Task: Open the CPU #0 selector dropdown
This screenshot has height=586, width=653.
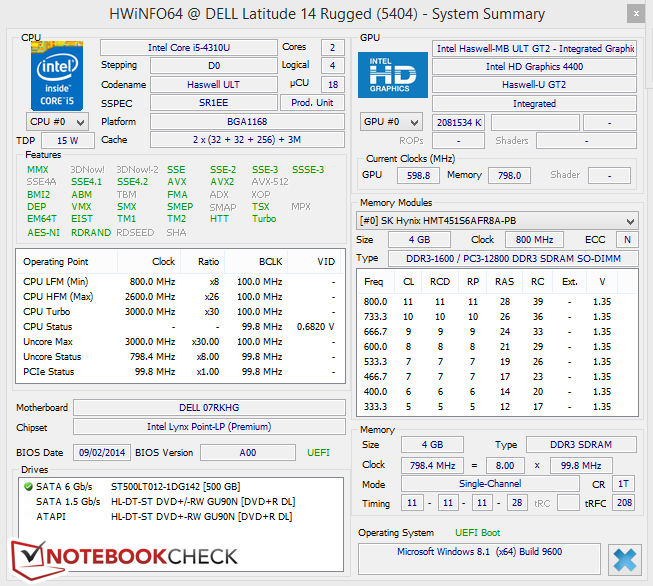Action: click(x=57, y=122)
